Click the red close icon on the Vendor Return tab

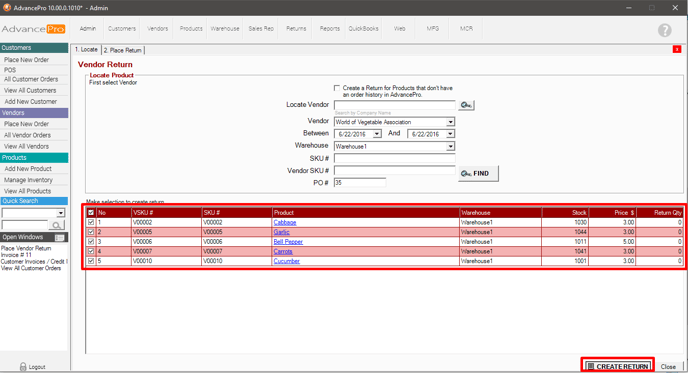677,49
